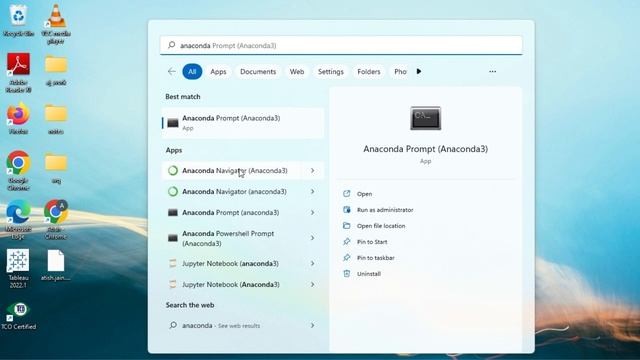Show more filter tabs with the arrow
Image resolution: width=640 pixels, height=360 pixels.
tap(419, 71)
